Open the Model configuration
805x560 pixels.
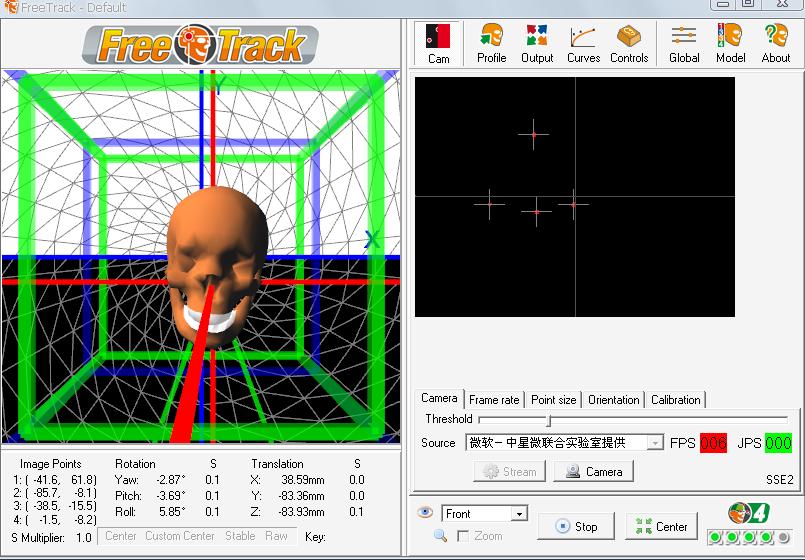point(731,44)
